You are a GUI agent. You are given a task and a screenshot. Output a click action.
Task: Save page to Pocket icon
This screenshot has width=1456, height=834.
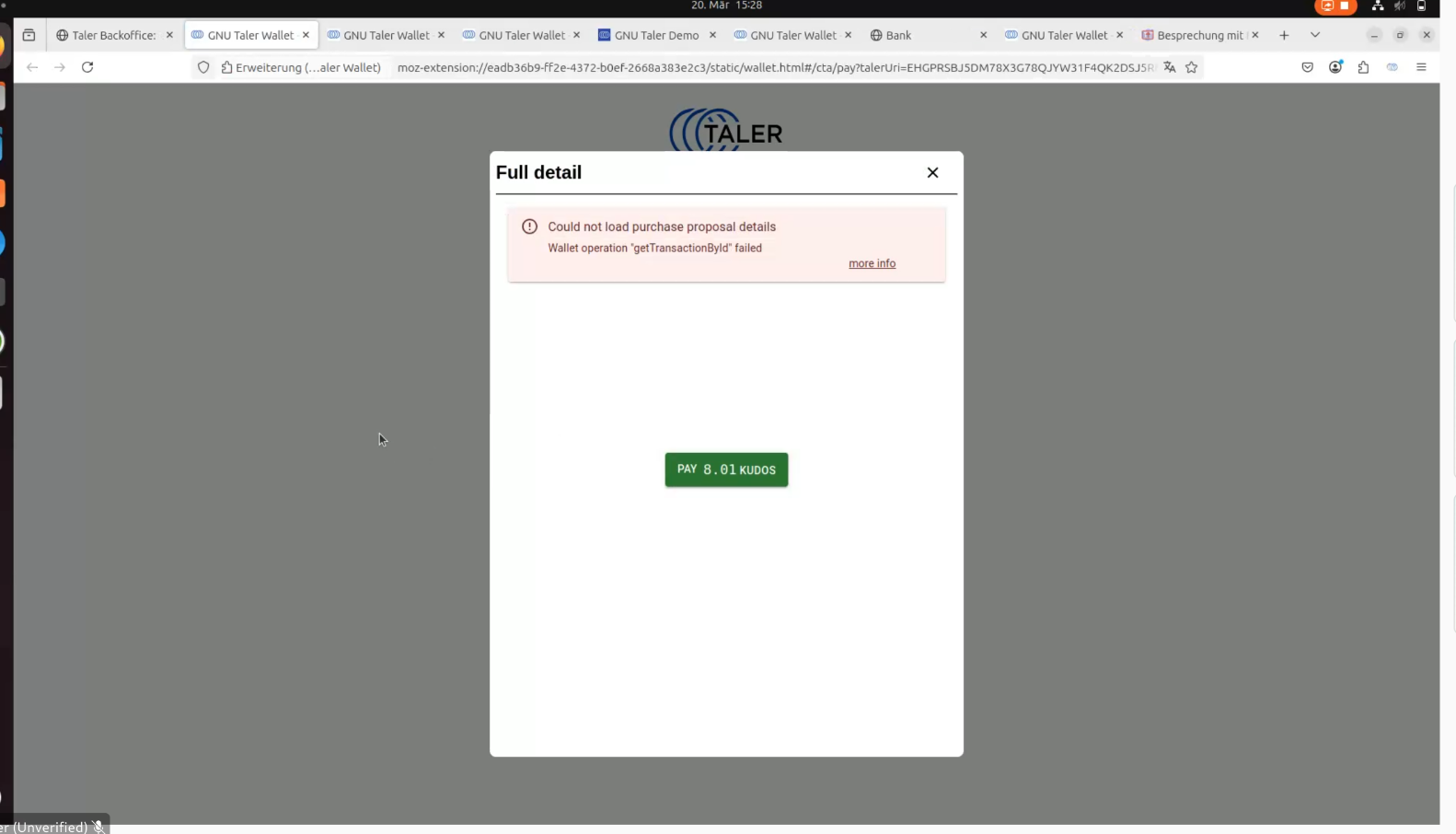tap(1307, 67)
